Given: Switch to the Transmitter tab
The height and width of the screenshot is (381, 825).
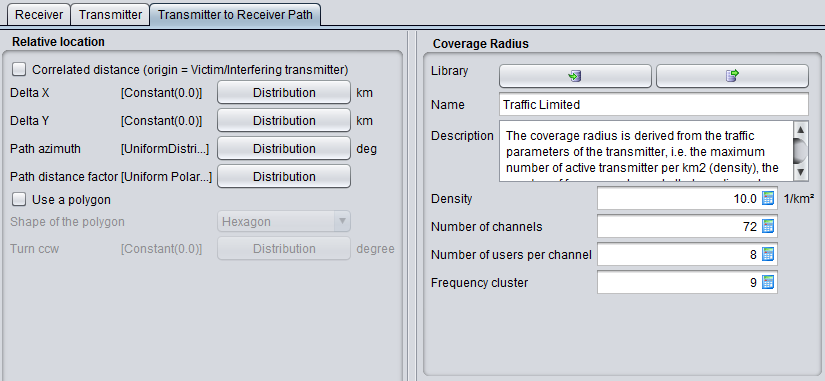Looking at the screenshot, I should click(x=110, y=14).
